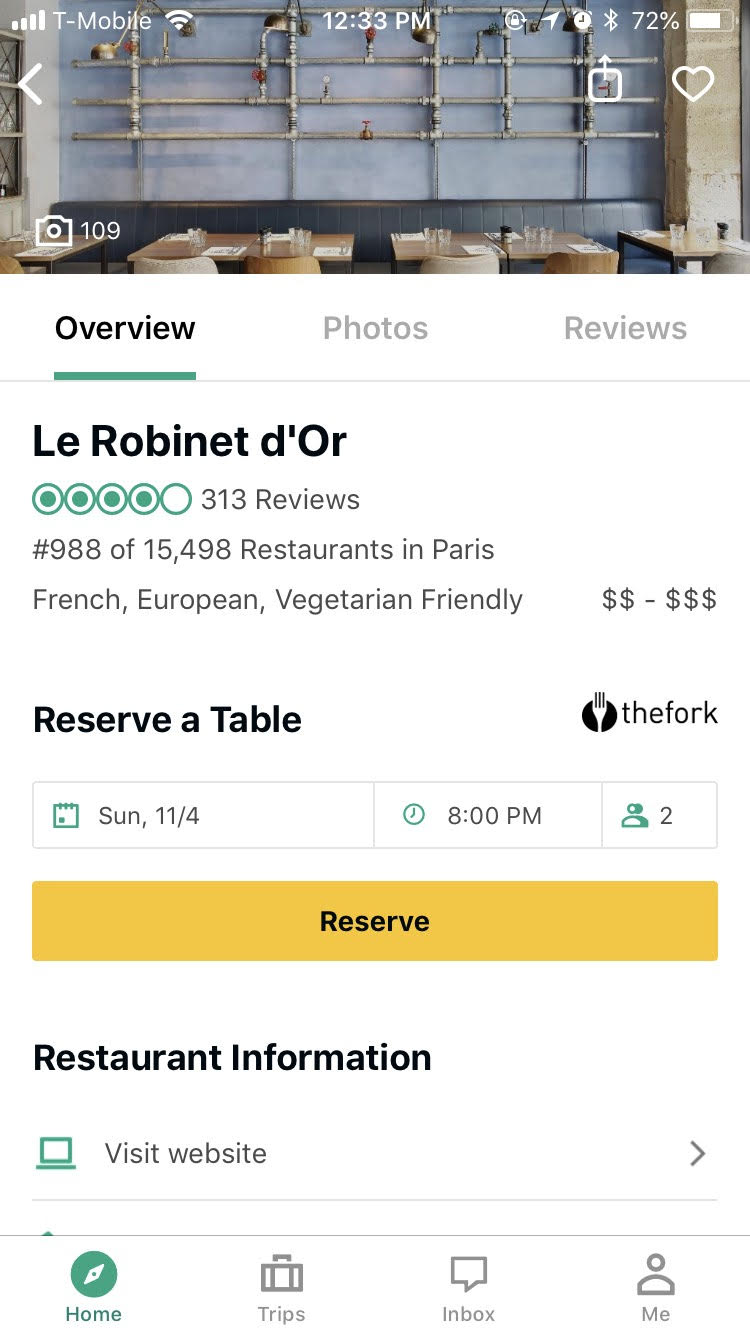
Task: Tap the green rating bubbles
Action: pos(111,499)
